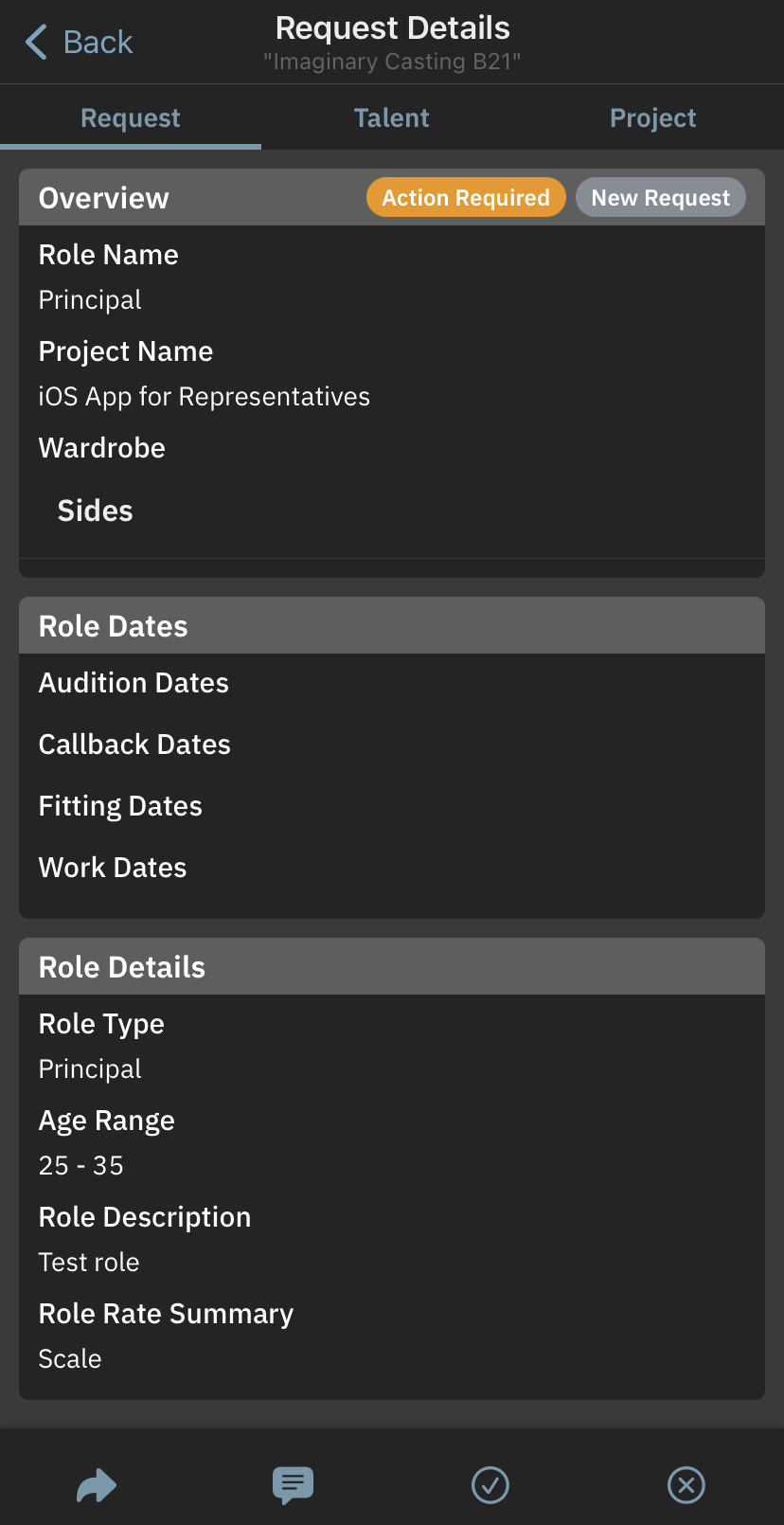Select the Request tab
Viewport: 784px width, 1525px height.
(131, 117)
